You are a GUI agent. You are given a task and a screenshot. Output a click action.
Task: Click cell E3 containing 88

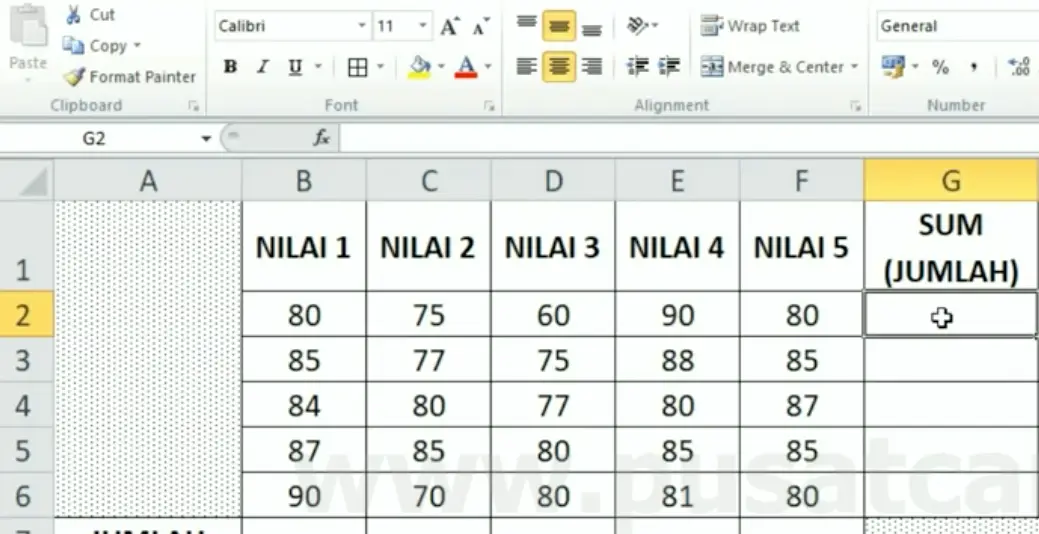(677, 360)
